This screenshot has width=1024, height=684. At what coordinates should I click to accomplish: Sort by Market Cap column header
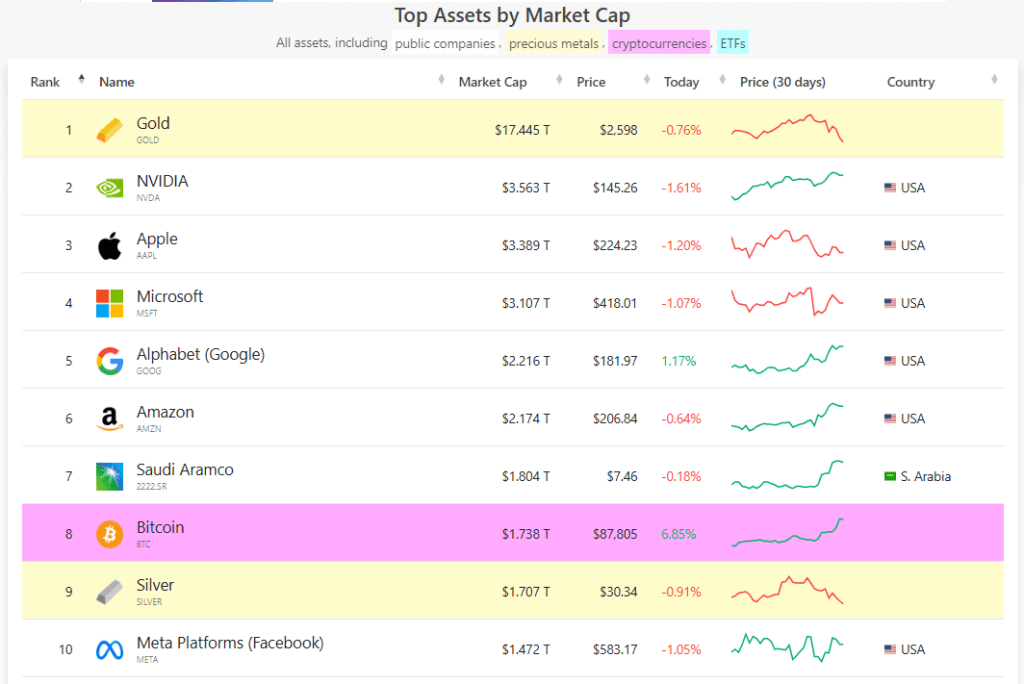tap(492, 82)
